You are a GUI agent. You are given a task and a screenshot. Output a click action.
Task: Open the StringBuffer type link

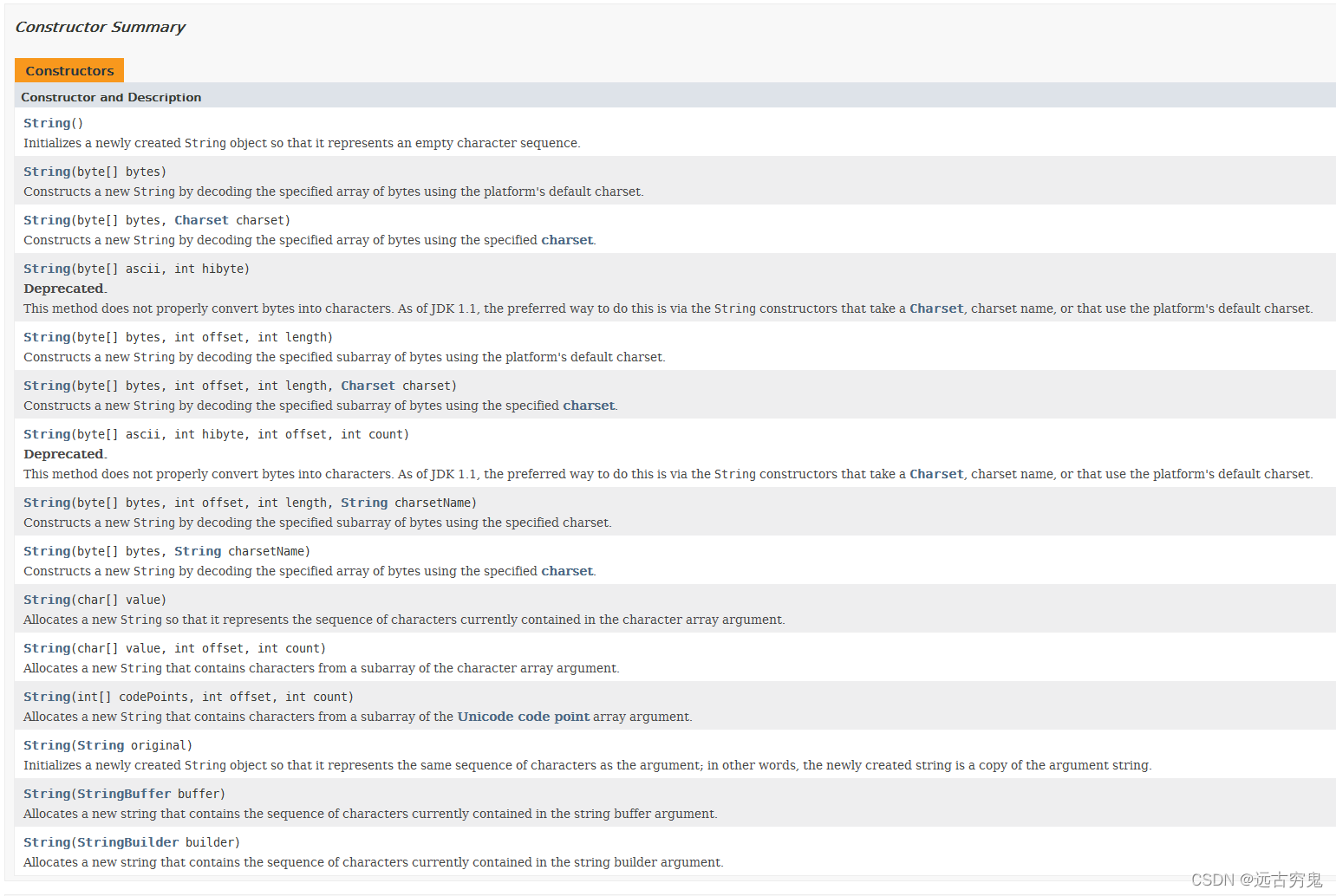point(124,794)
